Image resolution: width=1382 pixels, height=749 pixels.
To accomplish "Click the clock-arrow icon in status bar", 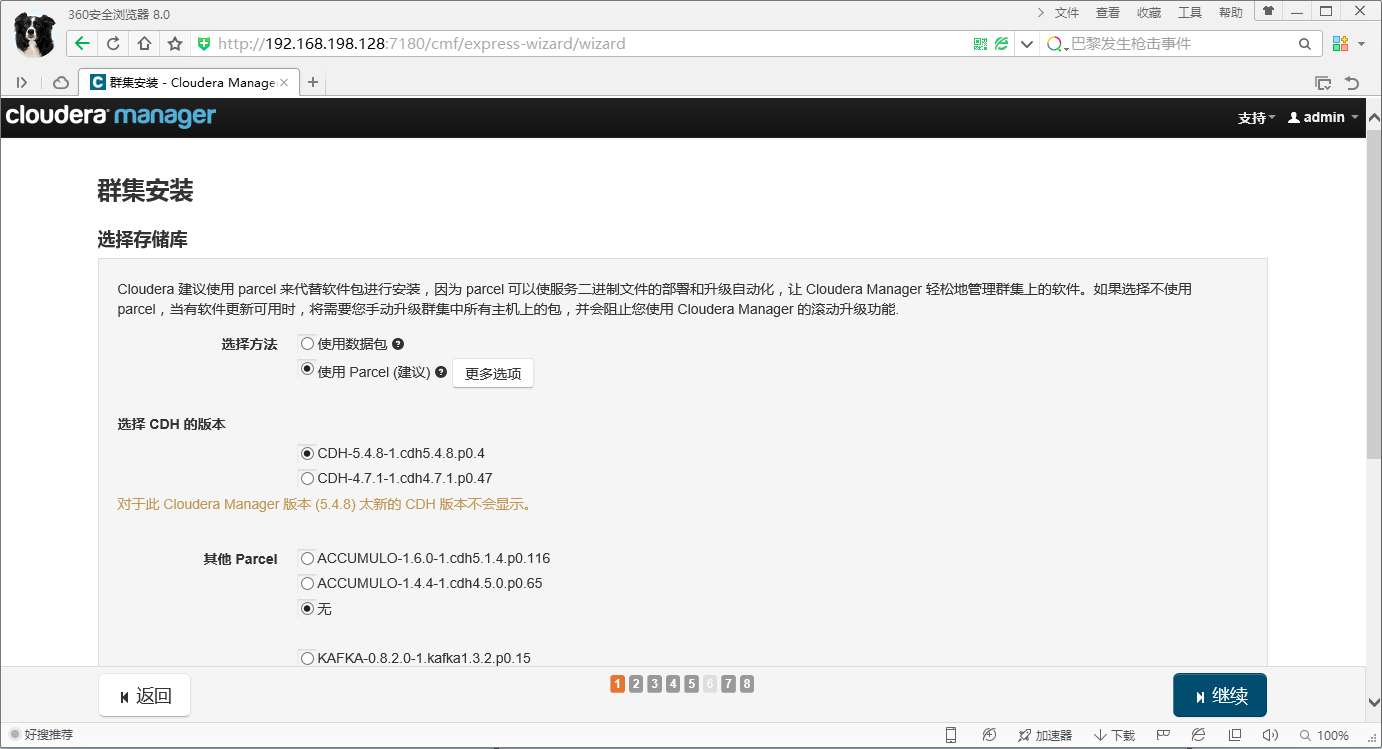I will (989, 735).
